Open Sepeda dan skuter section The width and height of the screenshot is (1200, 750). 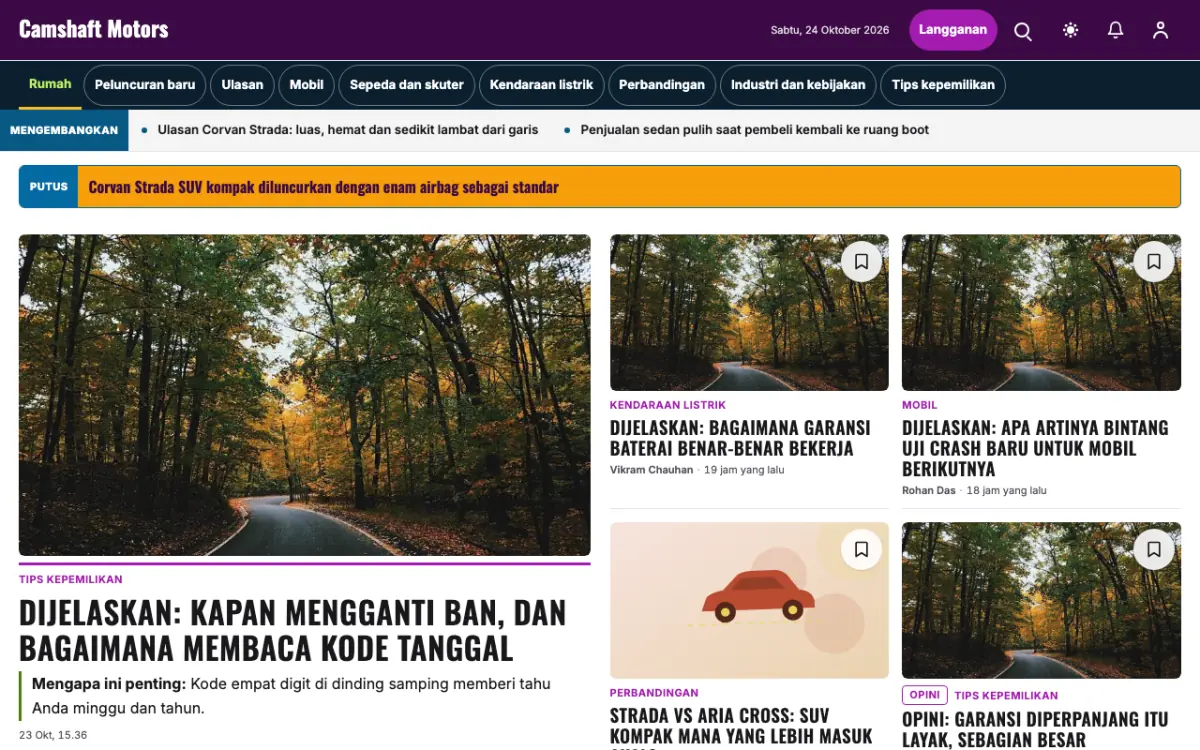point(407,85)
